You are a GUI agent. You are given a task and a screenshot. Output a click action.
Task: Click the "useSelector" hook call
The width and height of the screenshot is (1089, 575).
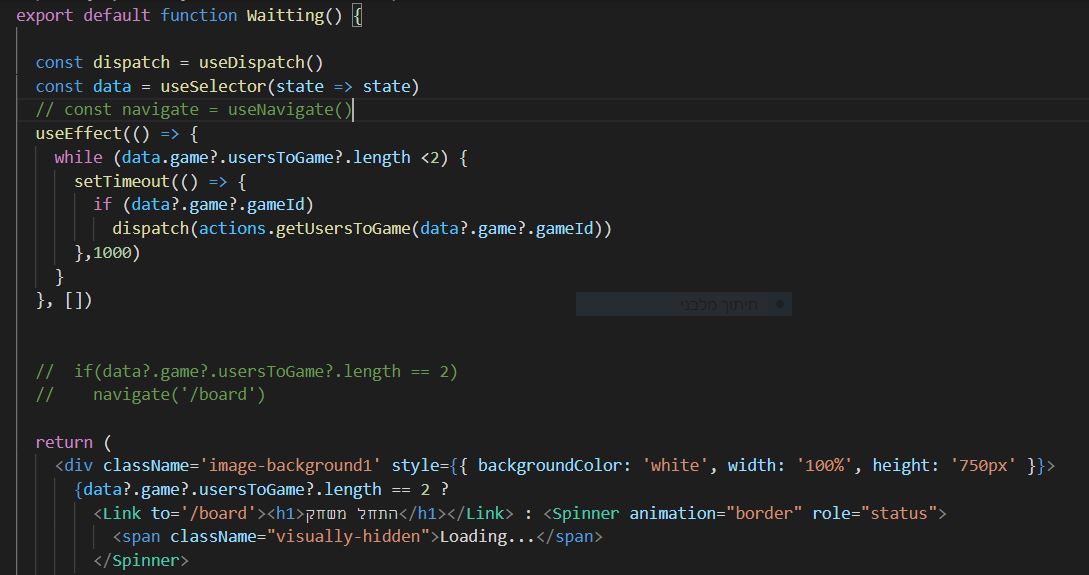(213, 86)
